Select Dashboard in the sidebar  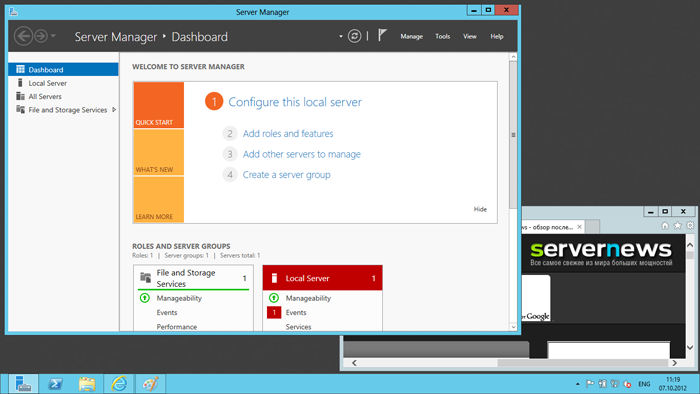coord(63,70)
